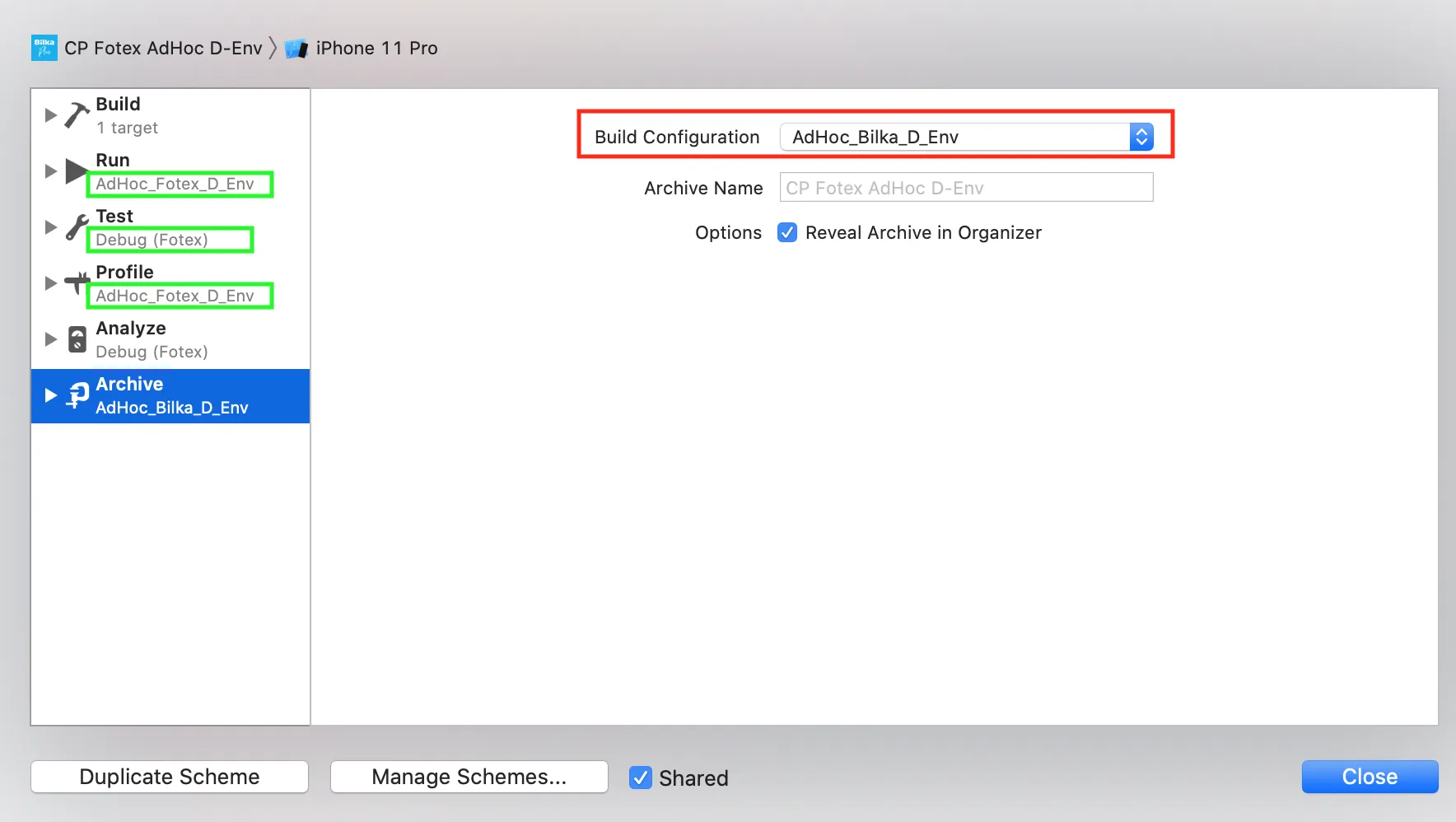Click Debug (Fotex) text under Test
This screenshot has width=1456, height=822.
coord(152,240)
